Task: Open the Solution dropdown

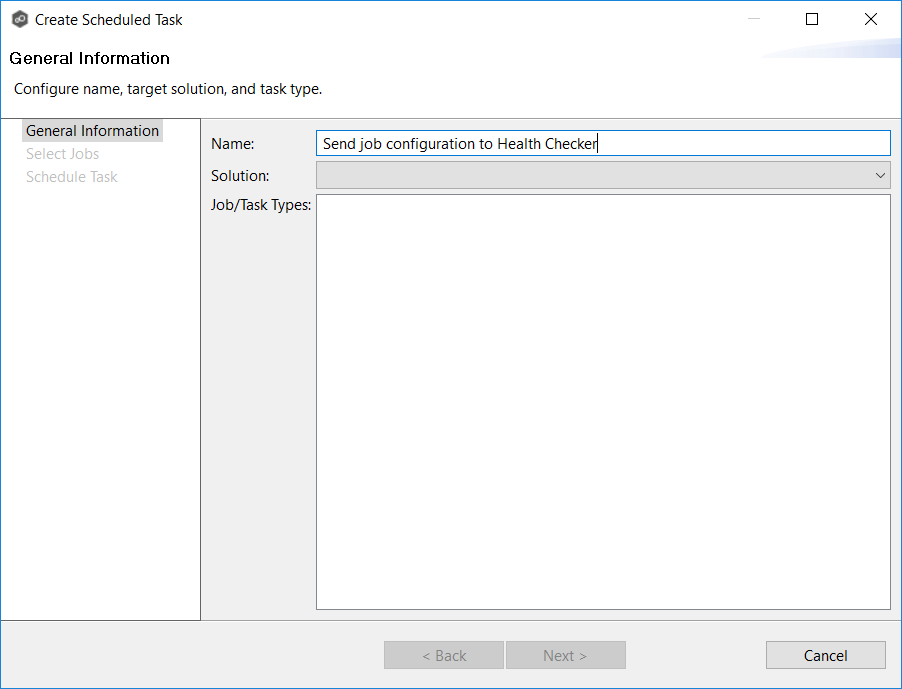Action: tap(600, 174)
